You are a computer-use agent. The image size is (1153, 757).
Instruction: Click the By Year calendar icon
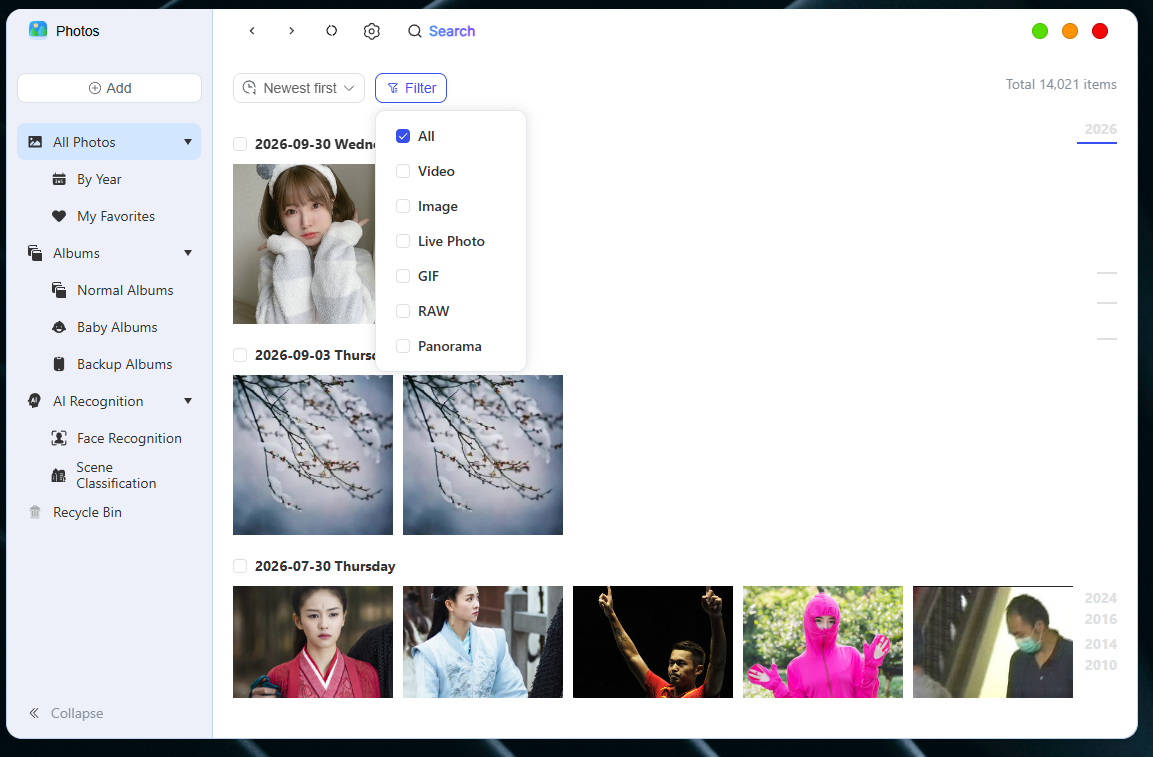pyautogui.click(x=60, y=180)
